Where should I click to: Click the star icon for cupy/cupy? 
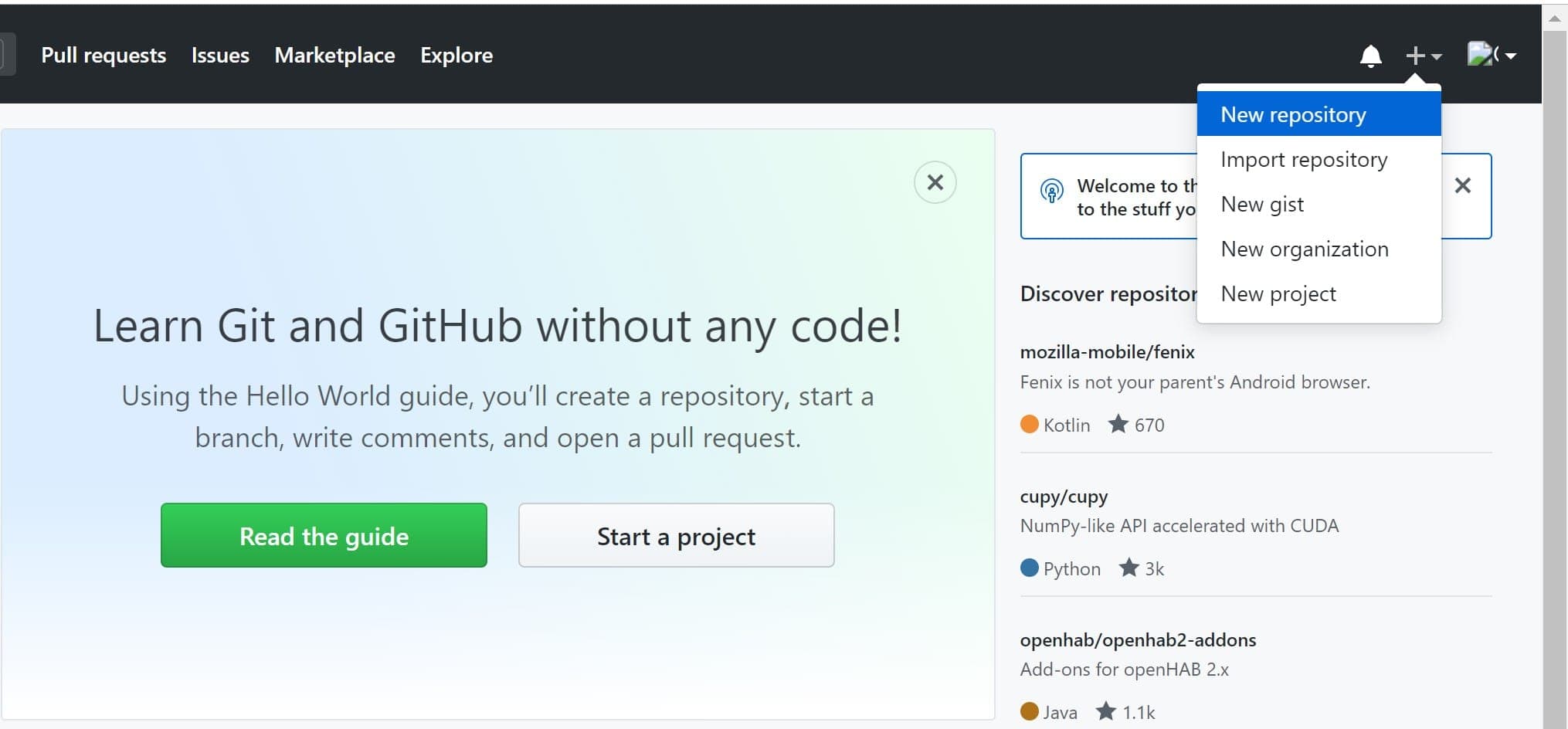pyautogui.click(x=1128, y=568)
